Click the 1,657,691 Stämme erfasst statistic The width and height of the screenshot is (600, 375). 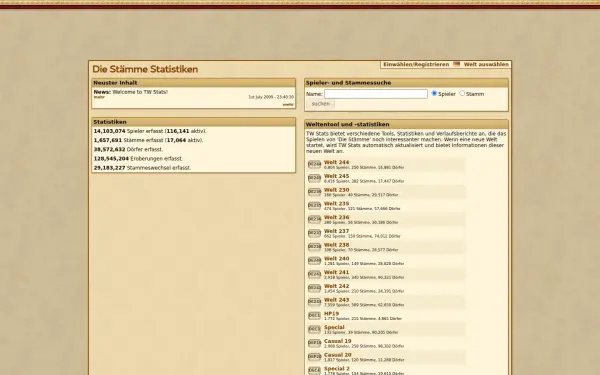(x=148, y=140)
